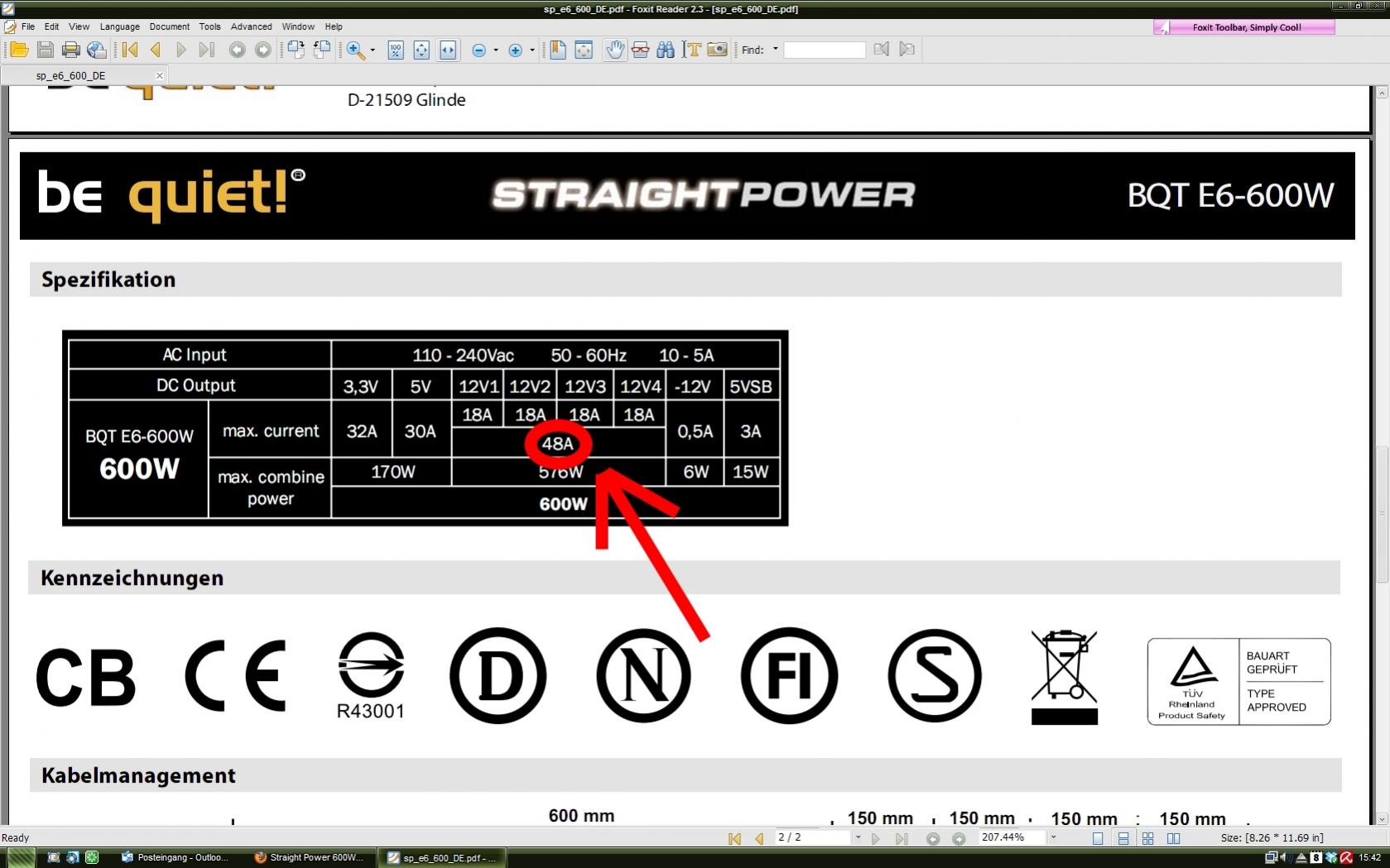
Task: Click the Zoom In plus button
Action: coord(515,50)
